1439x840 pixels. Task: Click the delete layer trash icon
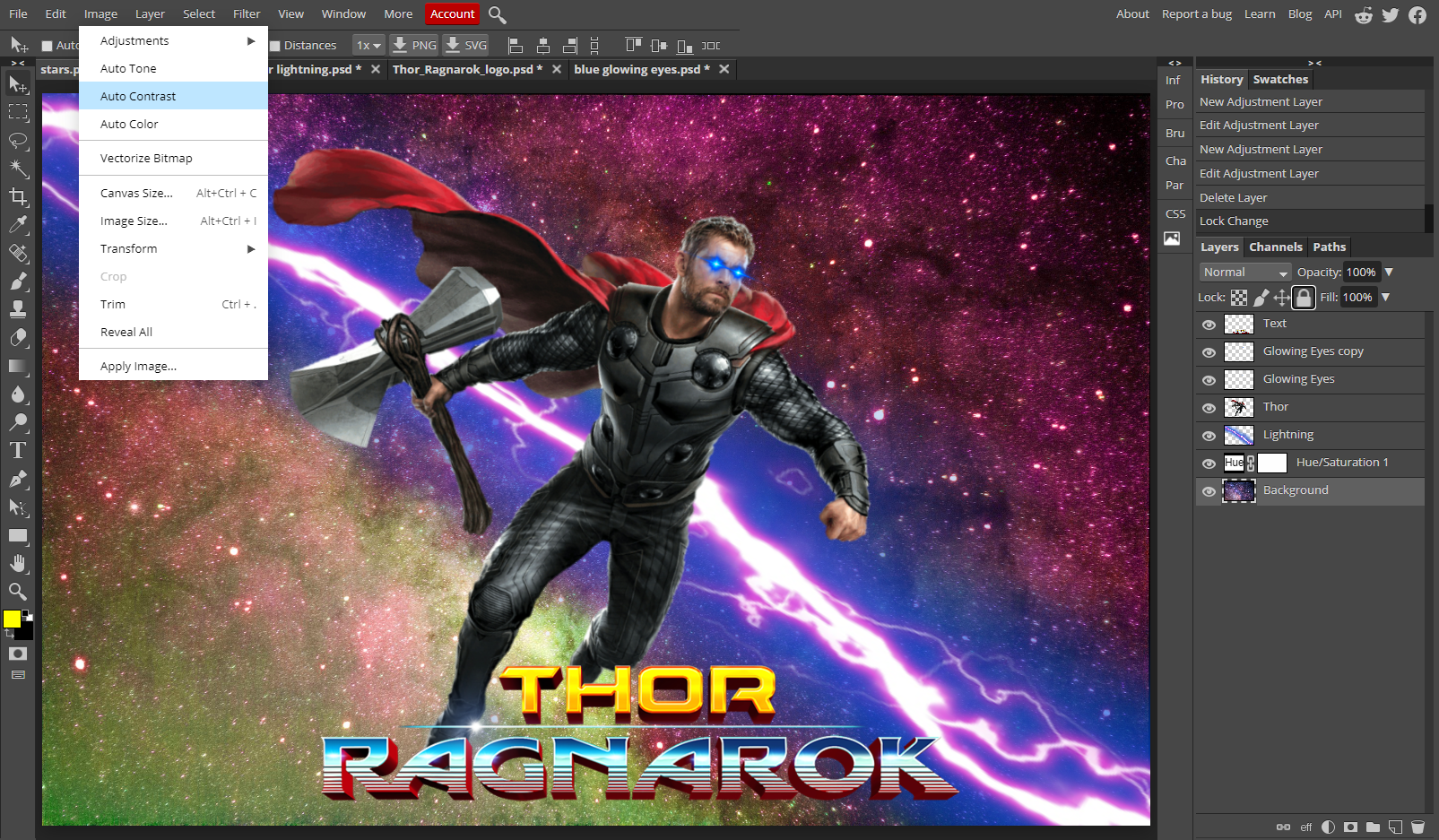coord(1417,827)
